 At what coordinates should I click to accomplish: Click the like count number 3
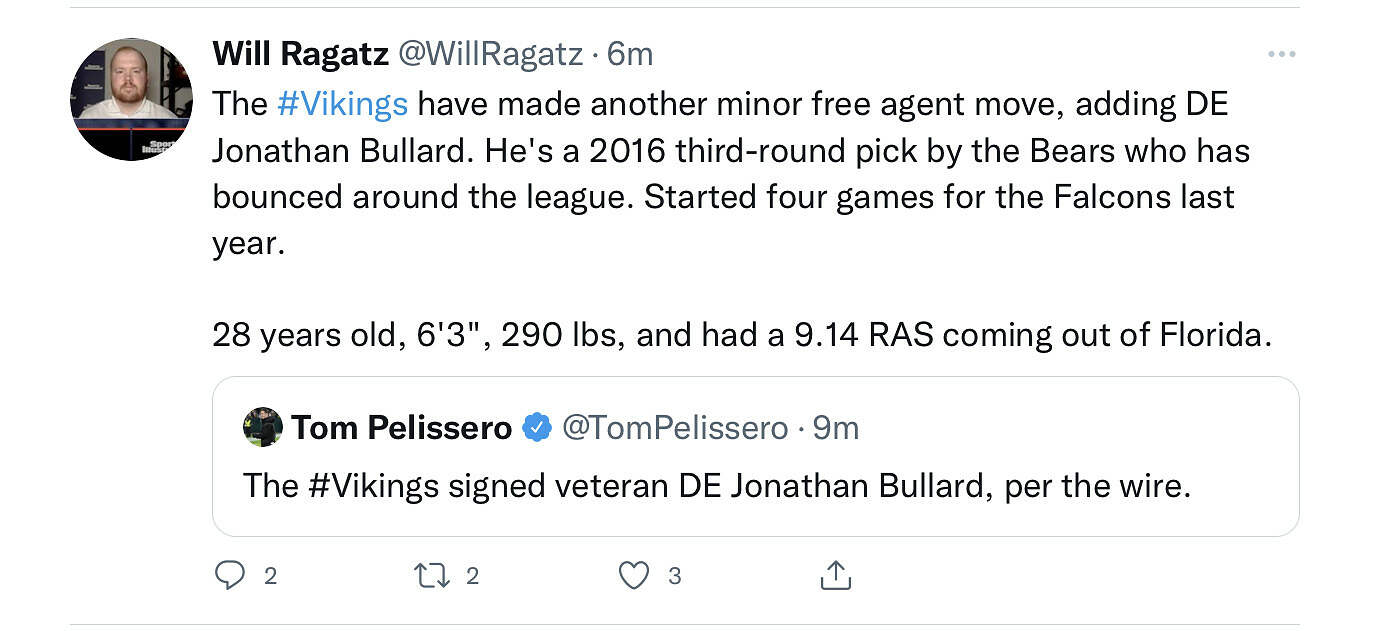click(x=675, y=575)
